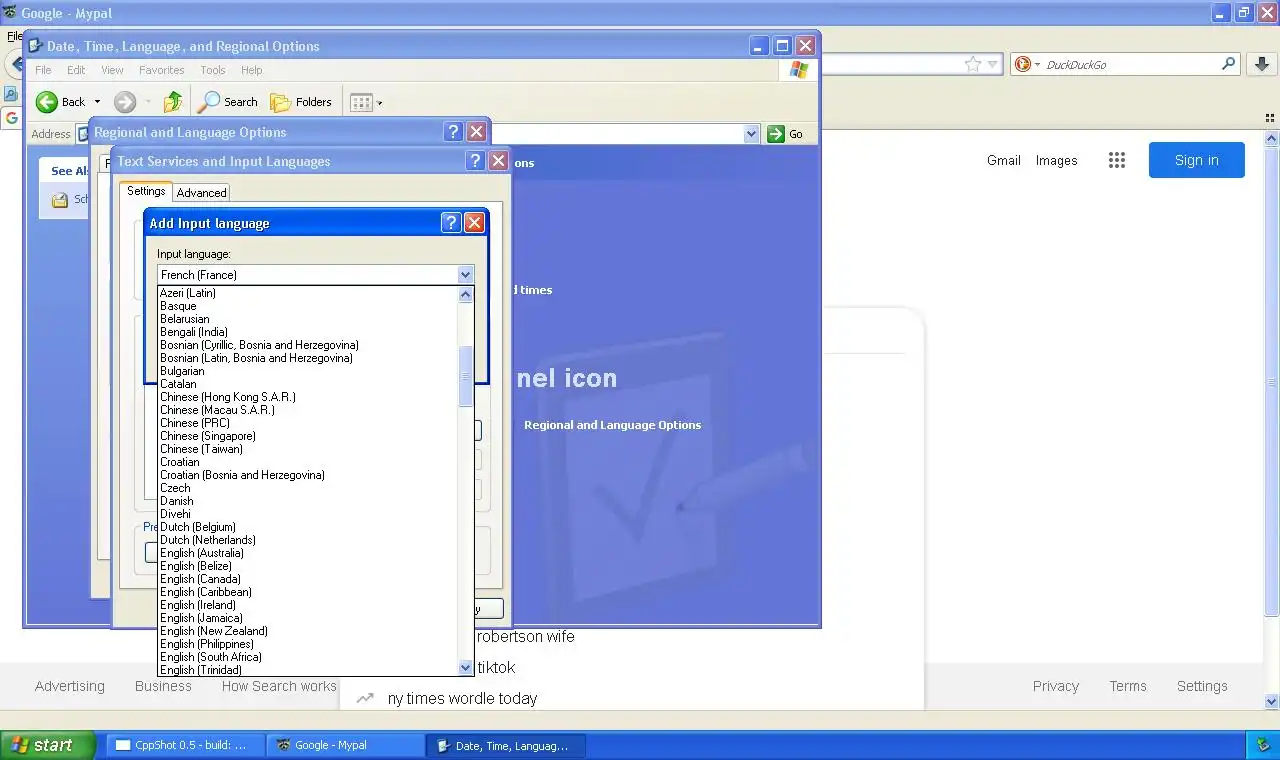Open the Advertising footer link

(70, 686)
